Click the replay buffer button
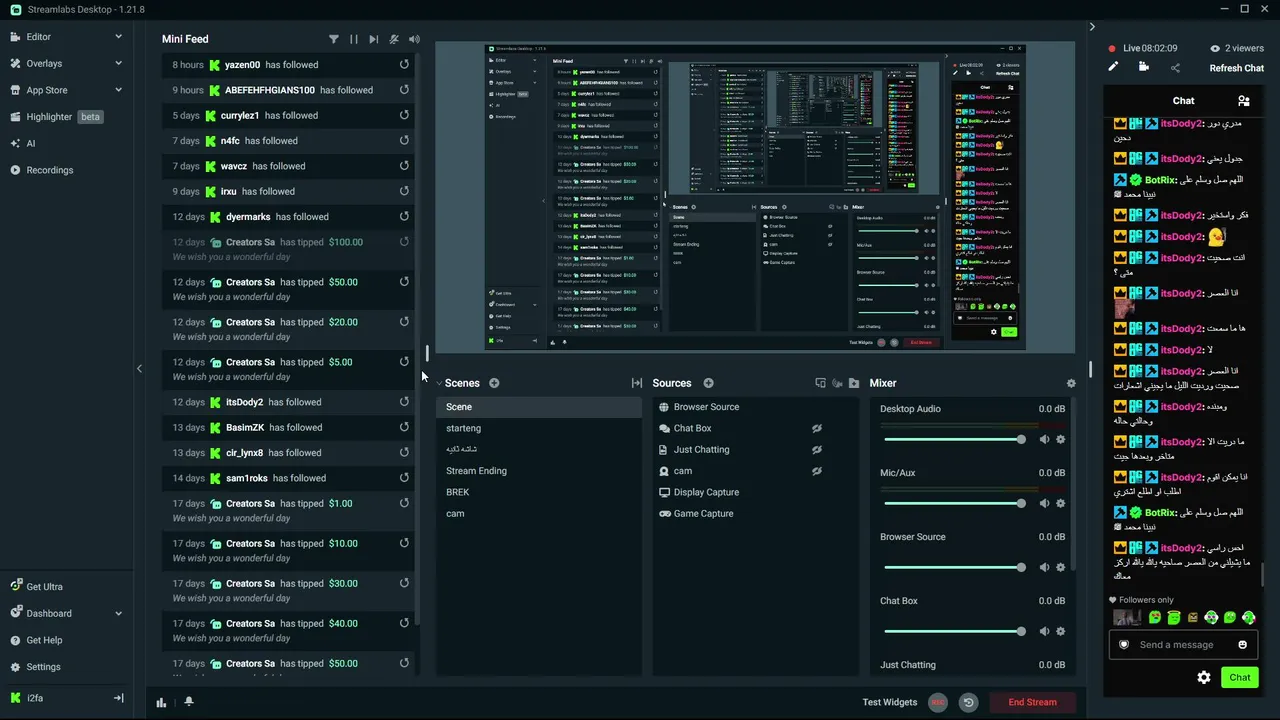This screenshot has width=1280, height=720. [968, 702]
